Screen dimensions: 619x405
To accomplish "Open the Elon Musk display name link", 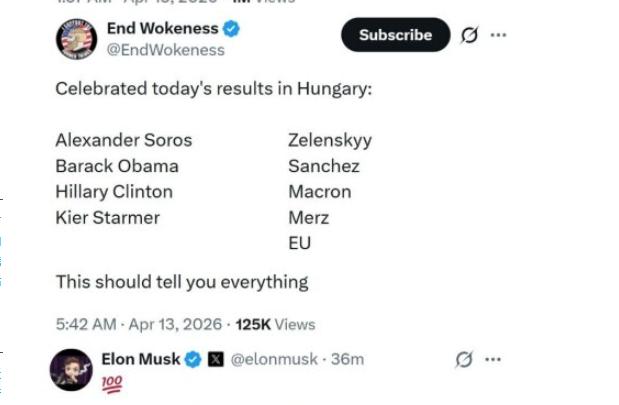I will click(x=141, y=359).
